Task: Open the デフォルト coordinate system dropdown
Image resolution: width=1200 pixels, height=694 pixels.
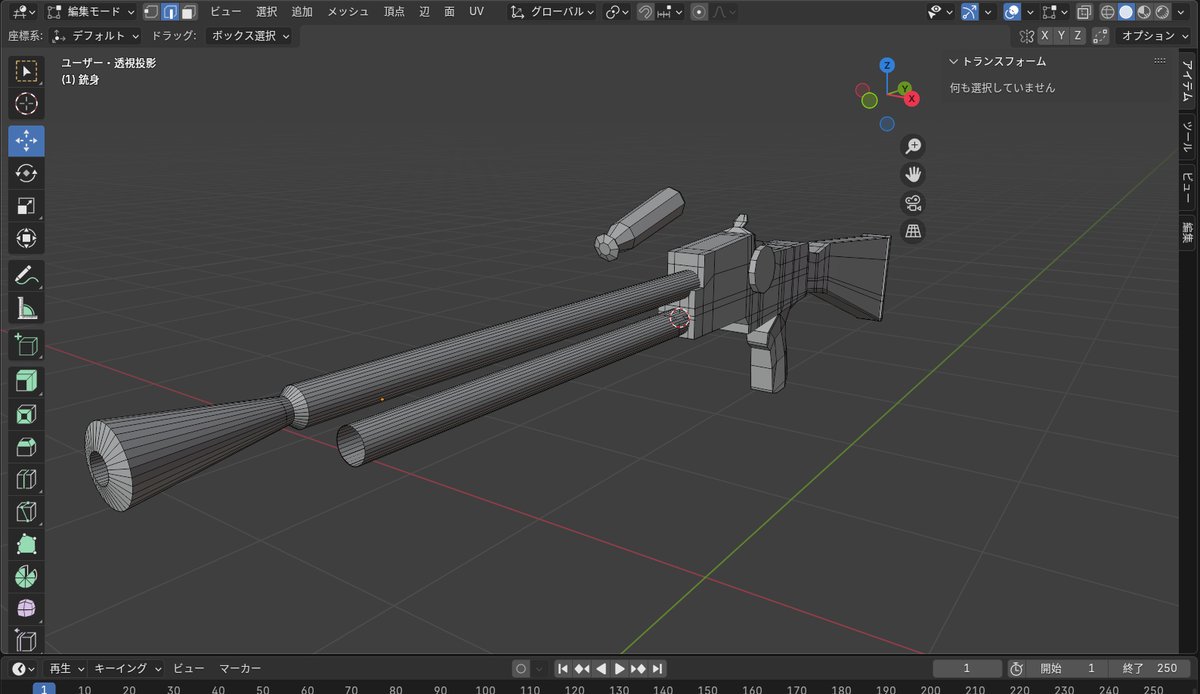Action: [x=96, y=36]
